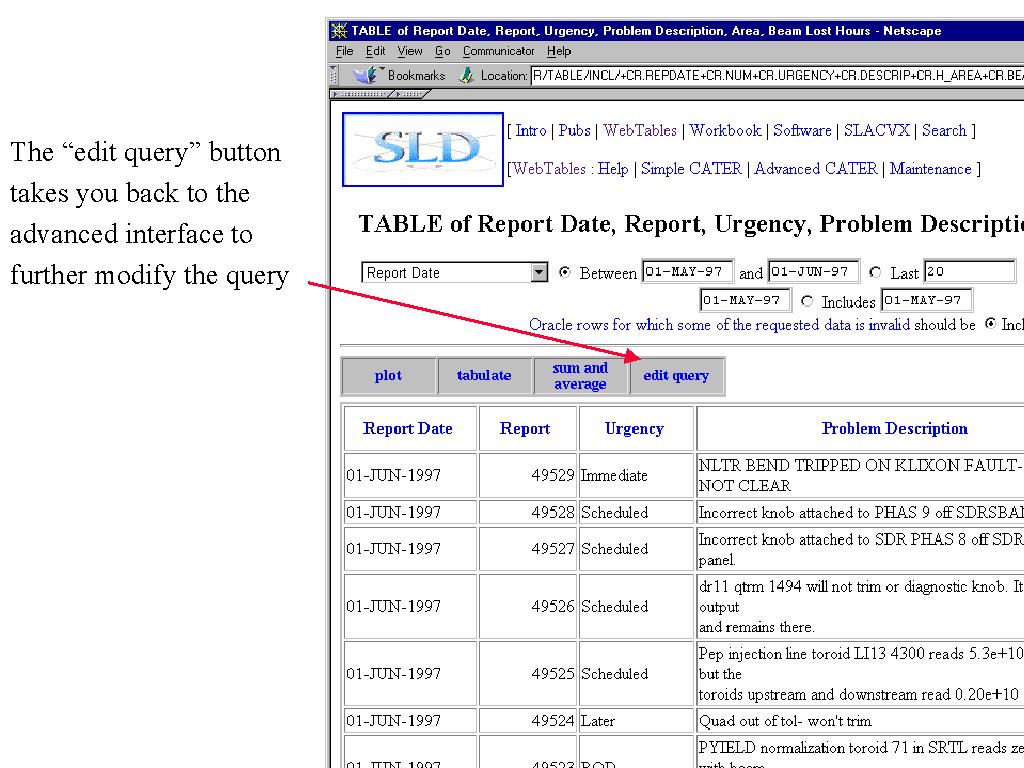Sort by the Urgency column header
This screenshot has height=768, width=1024.
click(x=634, y=429)
